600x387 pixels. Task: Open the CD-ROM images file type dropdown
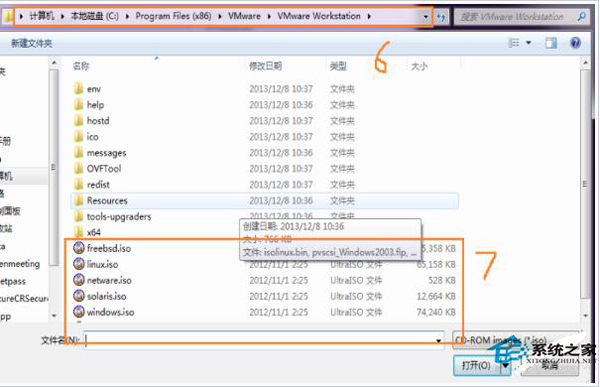click(515, 340)
